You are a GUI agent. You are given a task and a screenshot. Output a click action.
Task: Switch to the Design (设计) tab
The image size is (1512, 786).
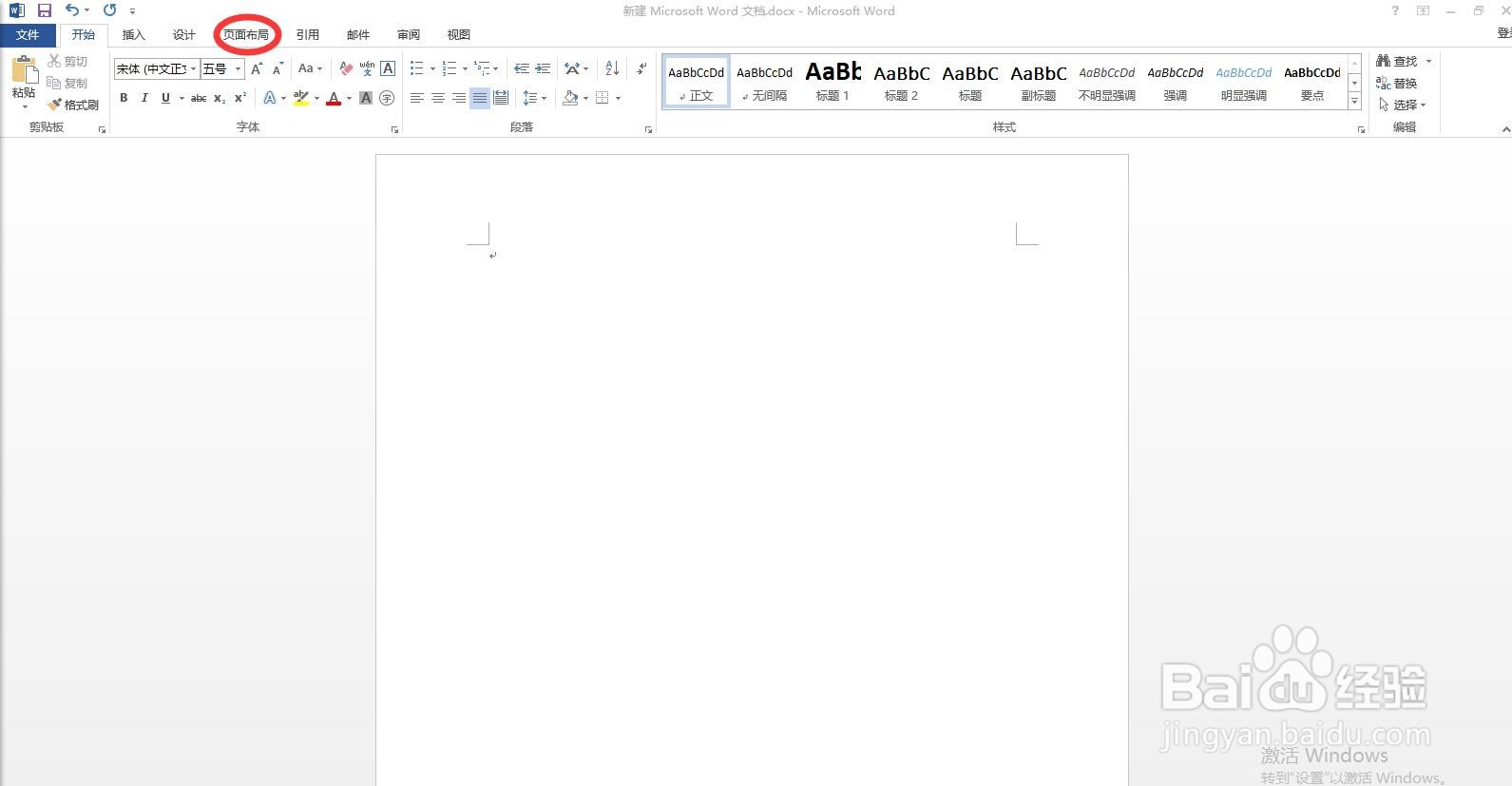pyautogui.click(x=184, y=35)
